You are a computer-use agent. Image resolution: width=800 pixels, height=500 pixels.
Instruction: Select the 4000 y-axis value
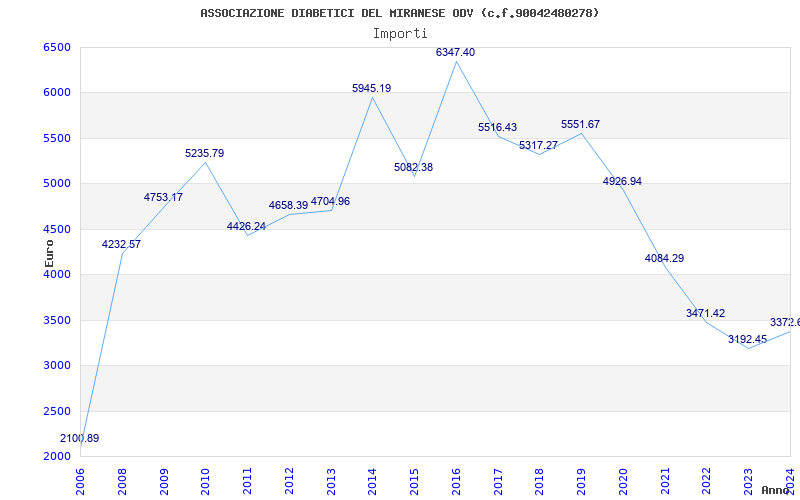coord(57,274)
